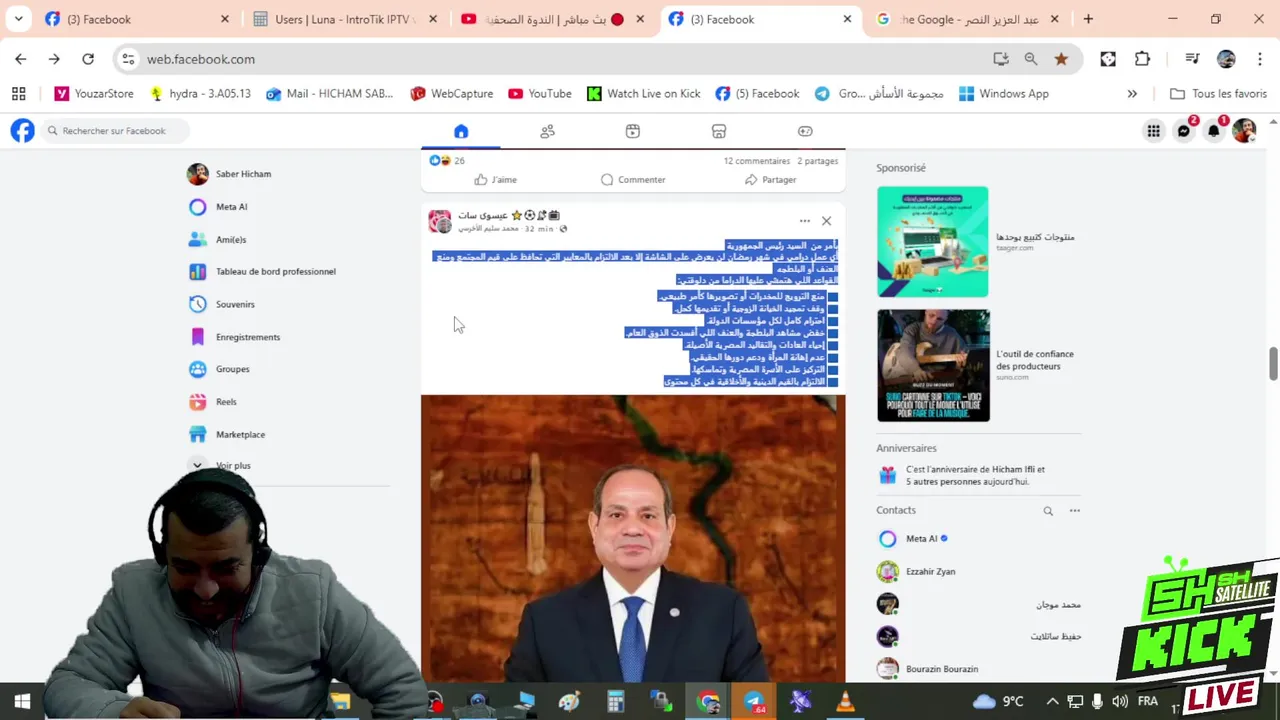Click J'aime on the previous post
This screenshot has height=720, width=1280.
pyautogui.click(x=496, y=180)
